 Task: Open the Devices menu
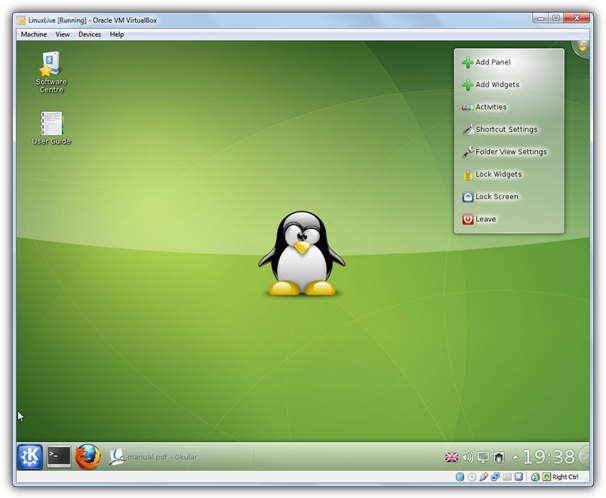click(x=90, y=34)
